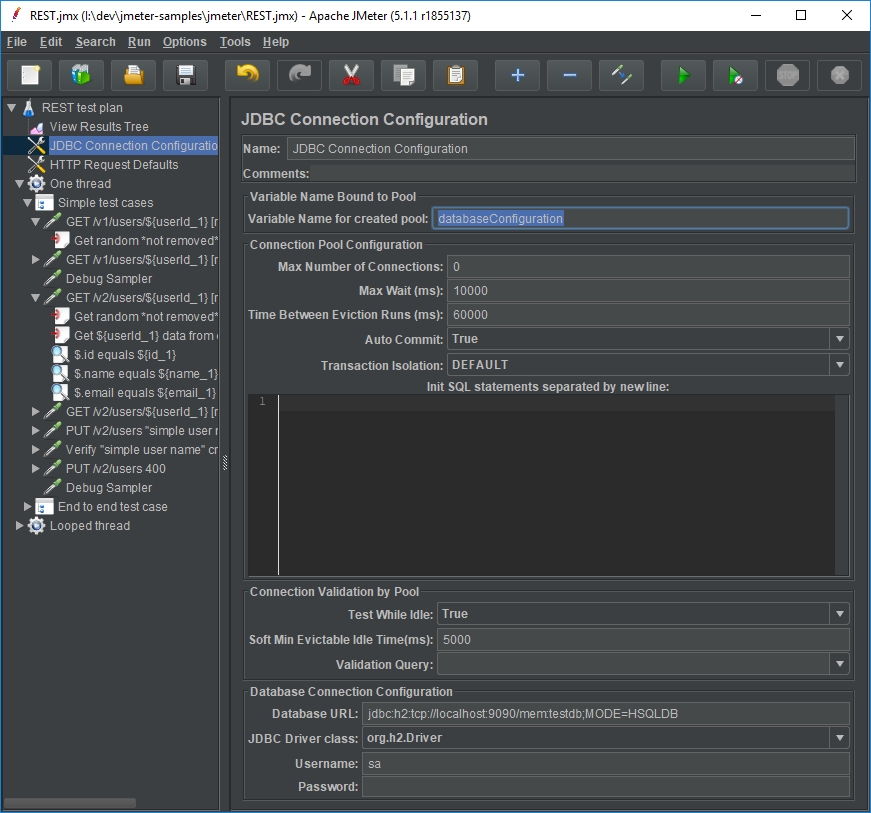
Task: Select $.name equals ${name_1} assertion
Action: click(146, 374)
